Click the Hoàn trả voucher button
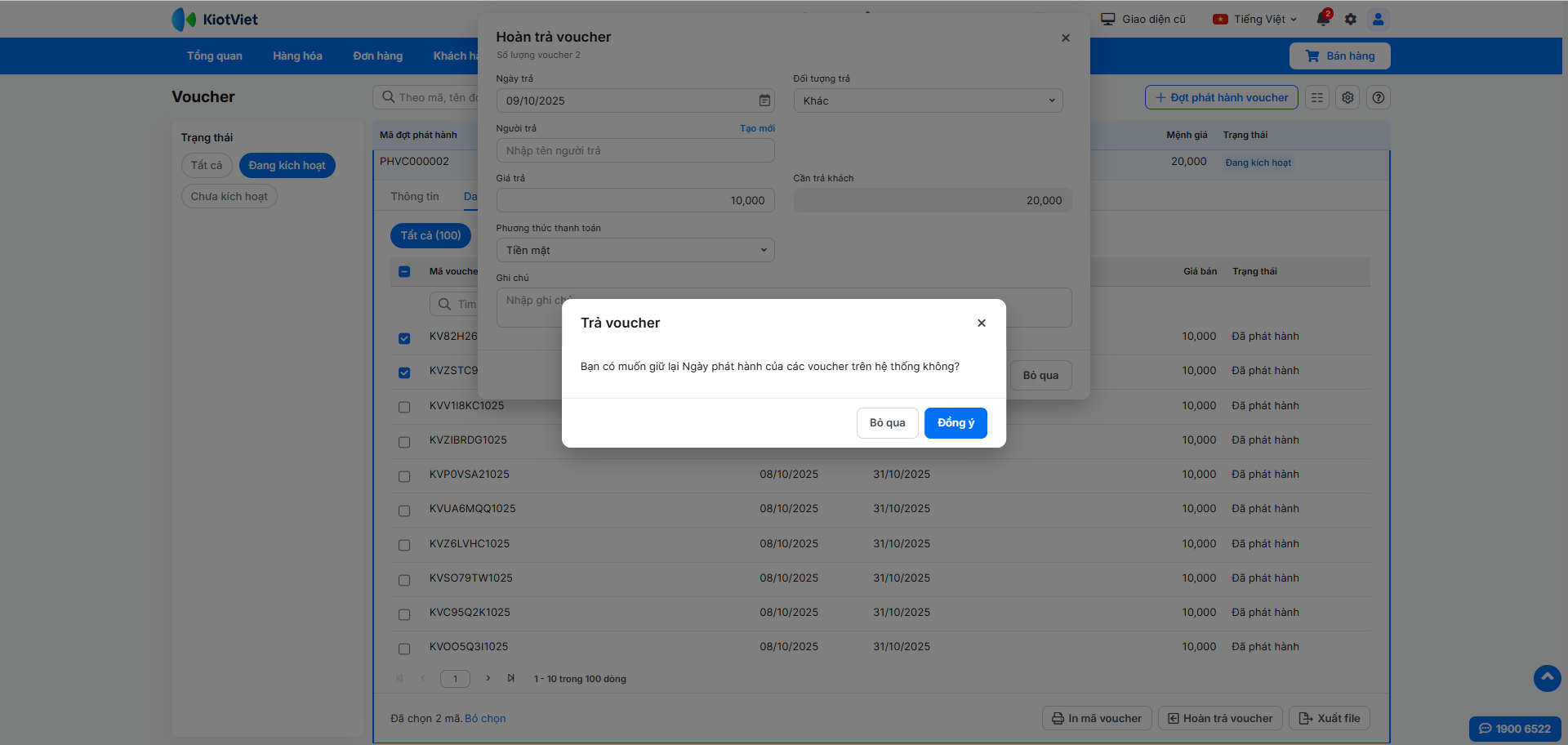Screen dimensions: 1568x745 click(1220, 718)
